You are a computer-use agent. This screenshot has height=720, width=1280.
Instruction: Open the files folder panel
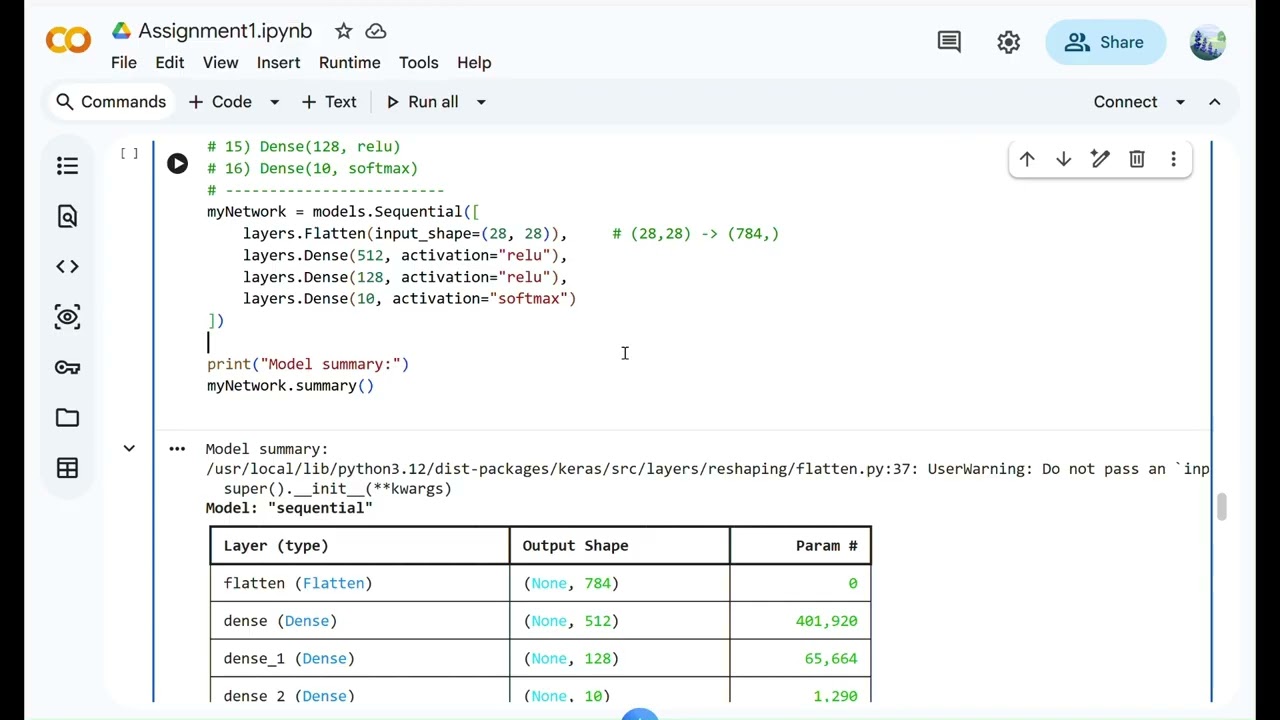[67, 417]
